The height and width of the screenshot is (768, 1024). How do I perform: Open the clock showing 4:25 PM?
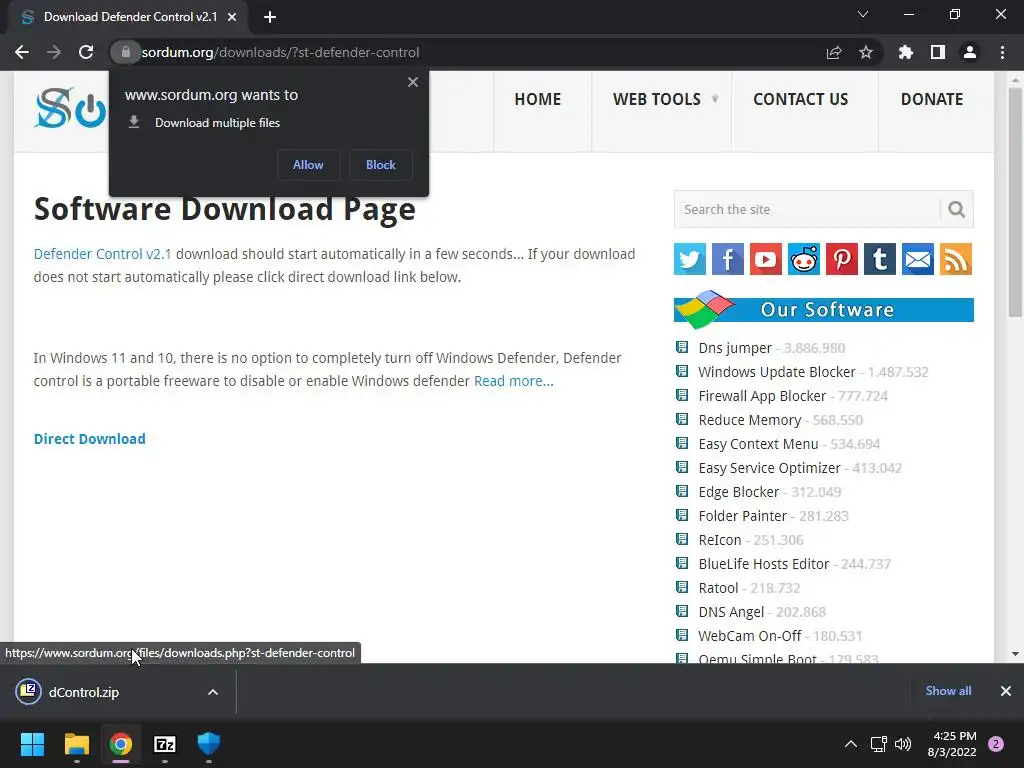pyautogui.click(x=952, y=744)
